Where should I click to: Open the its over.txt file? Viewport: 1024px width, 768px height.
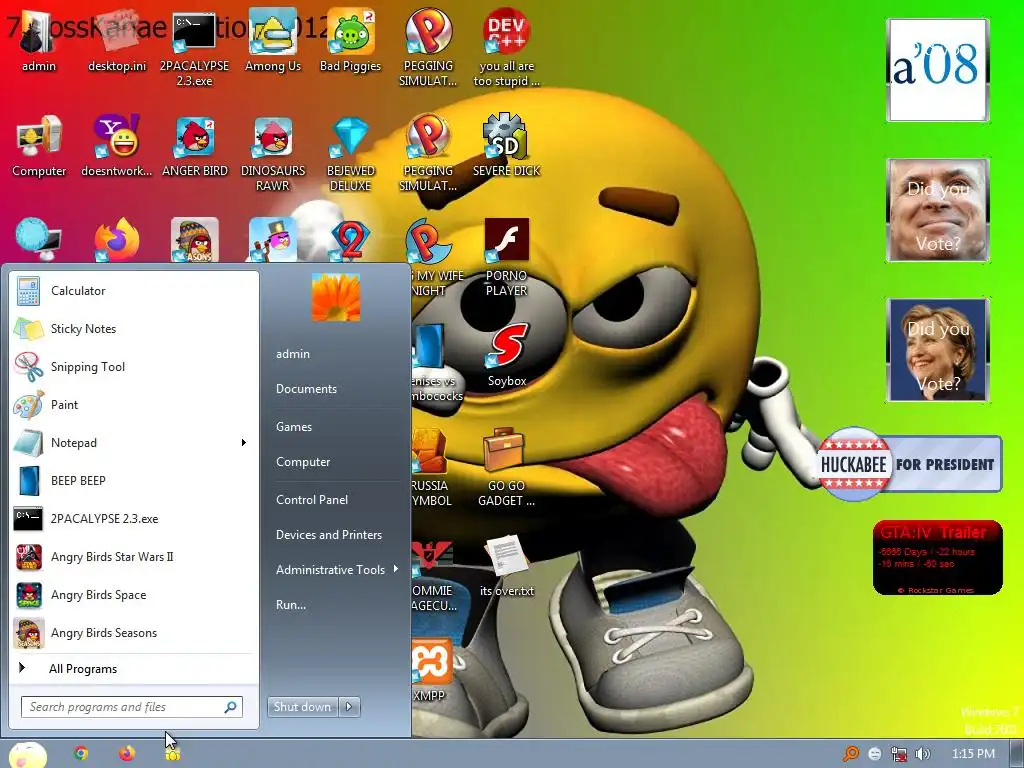(507, 566)
